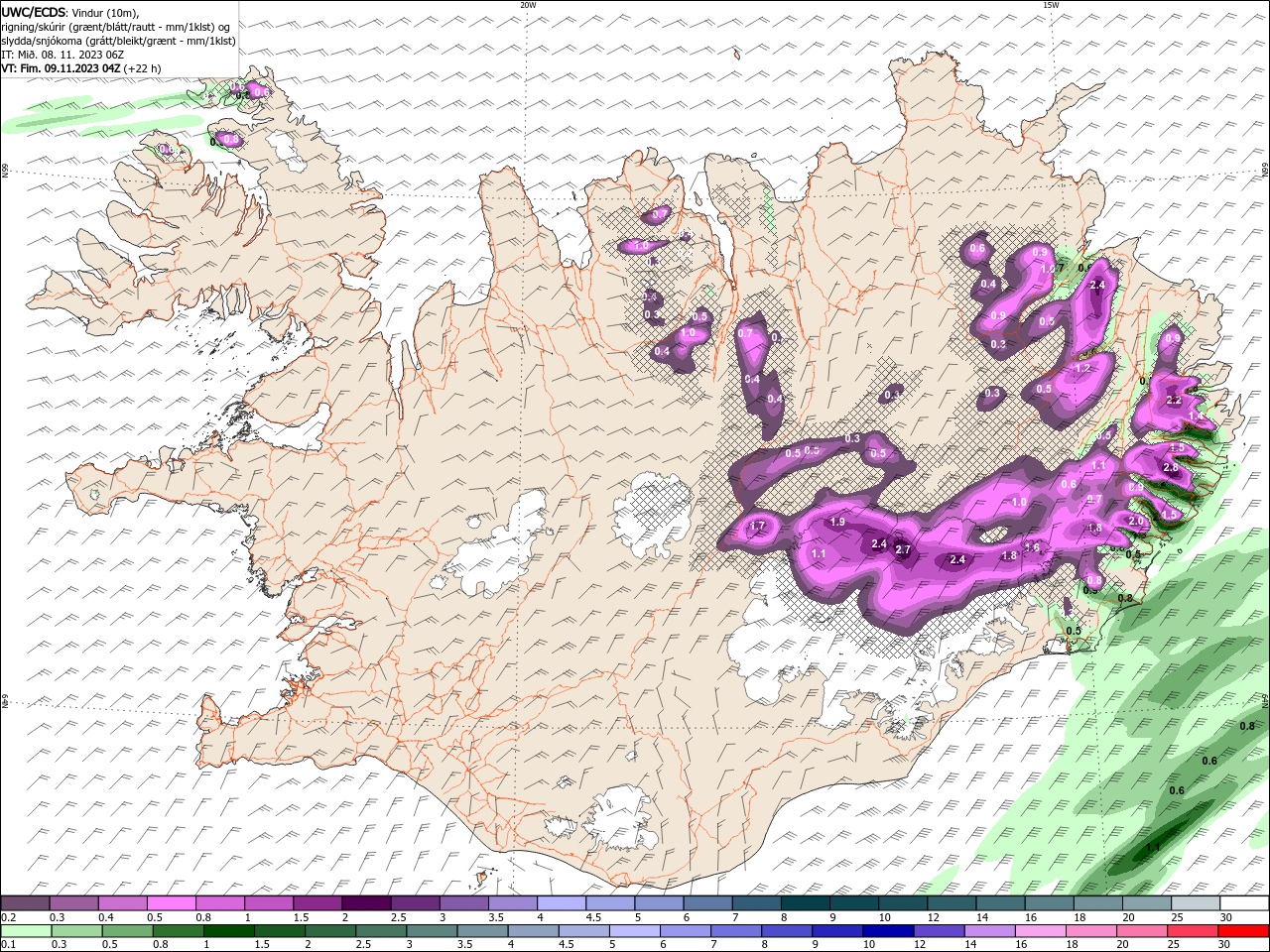Pick the 0.3 swatch in the lower rain scale

(75, 931)
